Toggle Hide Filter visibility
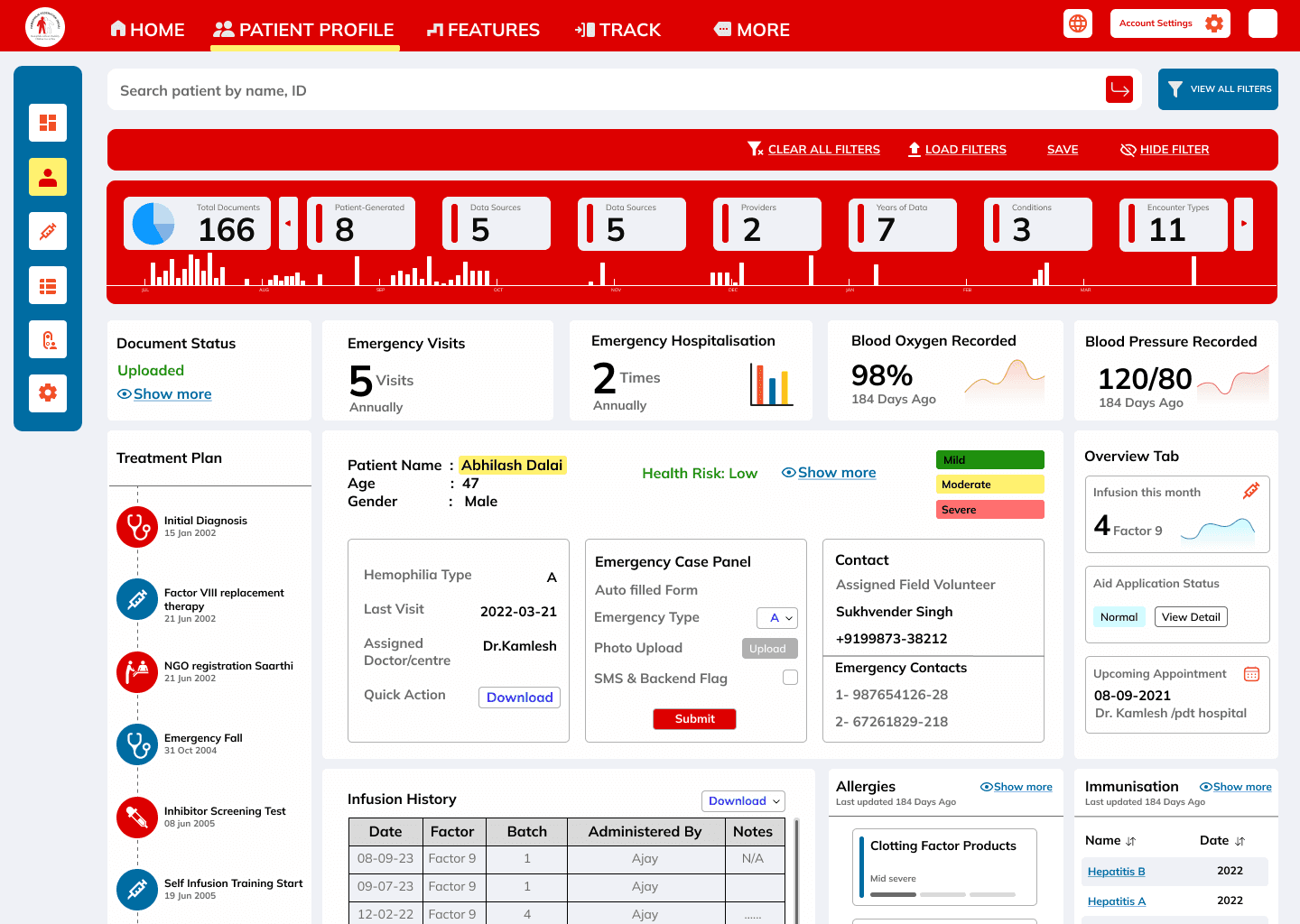The image size is (1300, 924). pos(1165,150)
